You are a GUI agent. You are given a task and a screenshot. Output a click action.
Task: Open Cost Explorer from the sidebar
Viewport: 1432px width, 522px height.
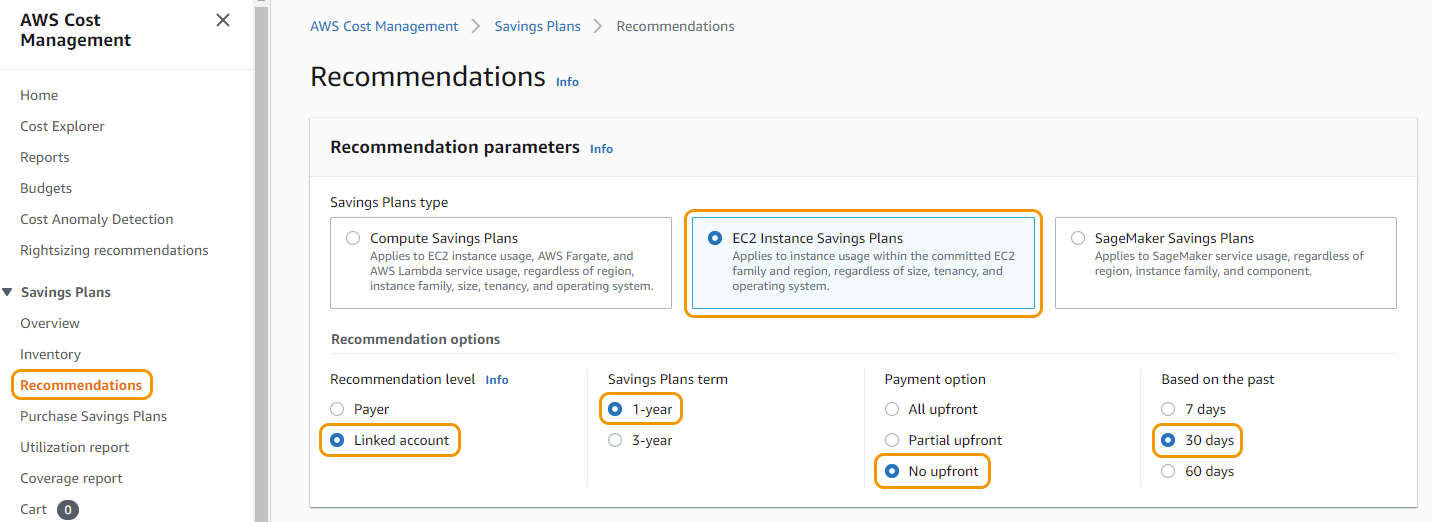[62, 126]
